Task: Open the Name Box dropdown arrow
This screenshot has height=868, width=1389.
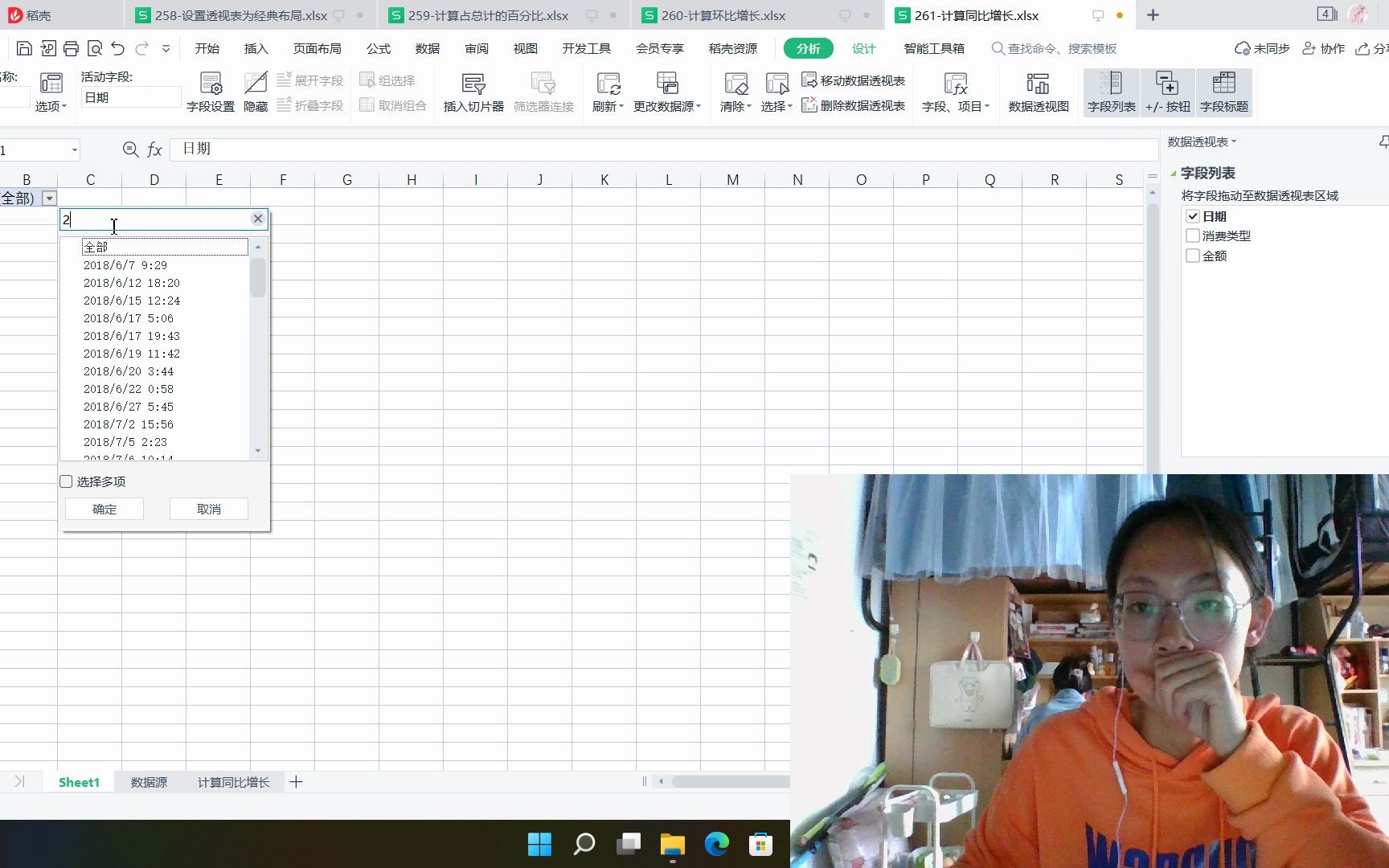Action: click(74, 150)
